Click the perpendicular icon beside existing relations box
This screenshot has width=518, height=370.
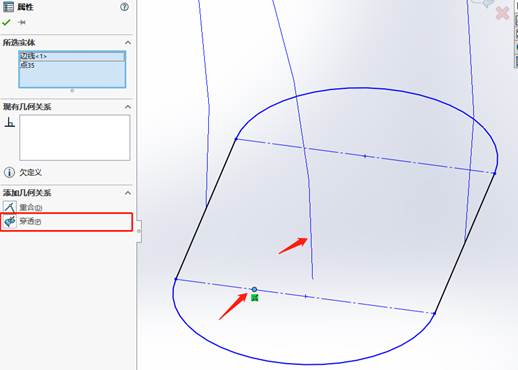pyautogui.click(x=10, y=122)
